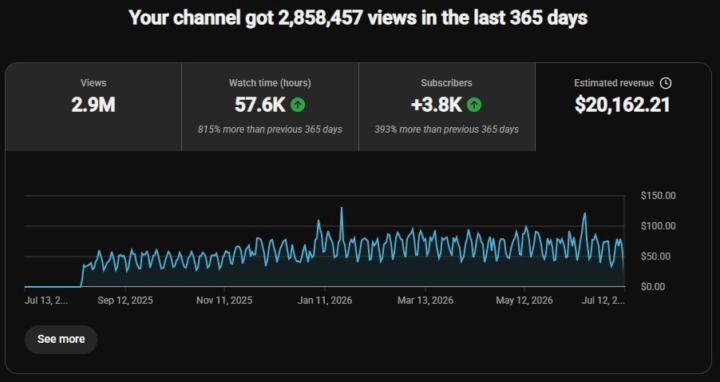The height and width of the screenshot is (382, 720).
Task: Click the $150.00 y-axis label
Action: click(x=658, y=196)
